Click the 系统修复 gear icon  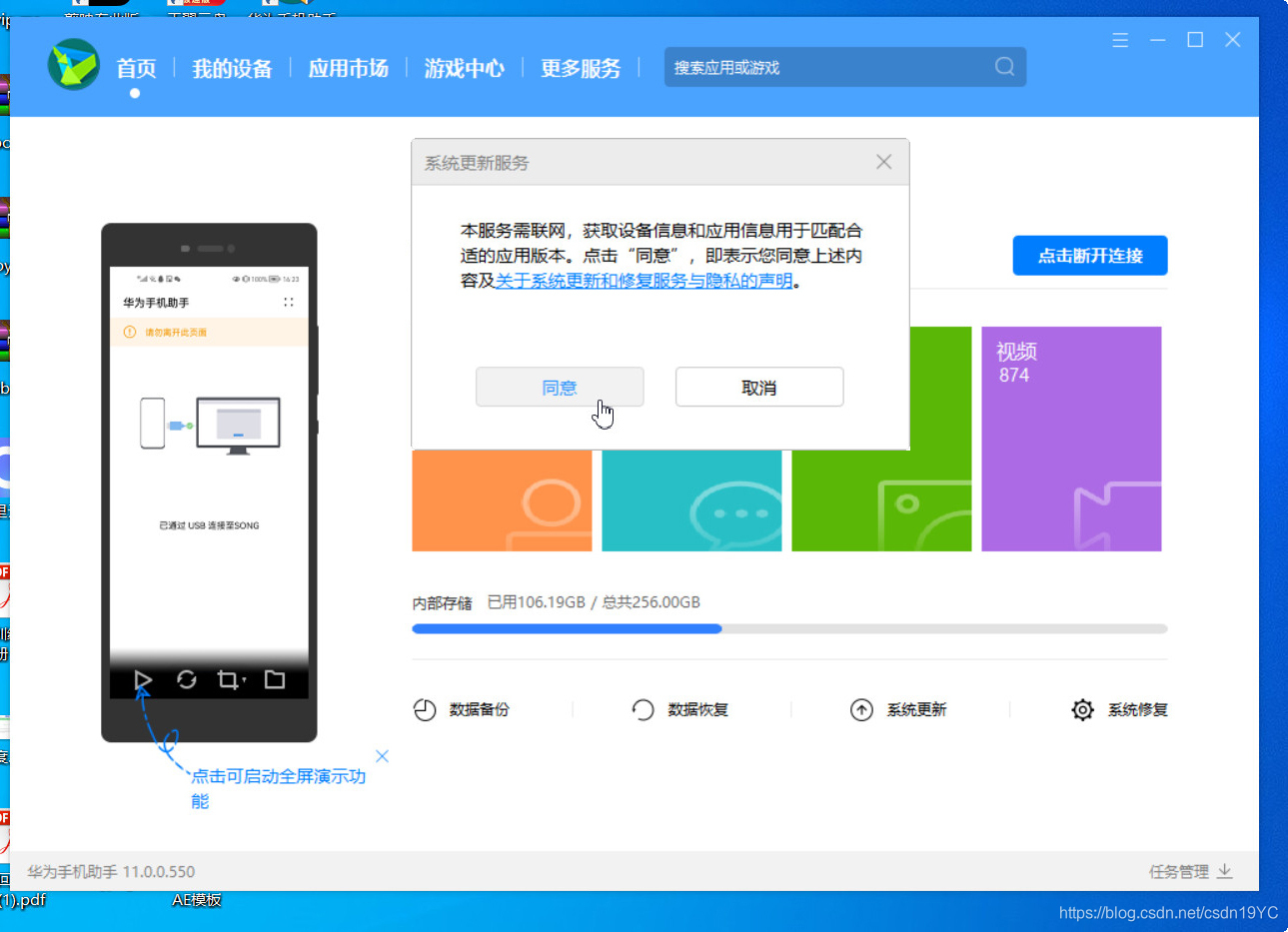click(1082, 709)
